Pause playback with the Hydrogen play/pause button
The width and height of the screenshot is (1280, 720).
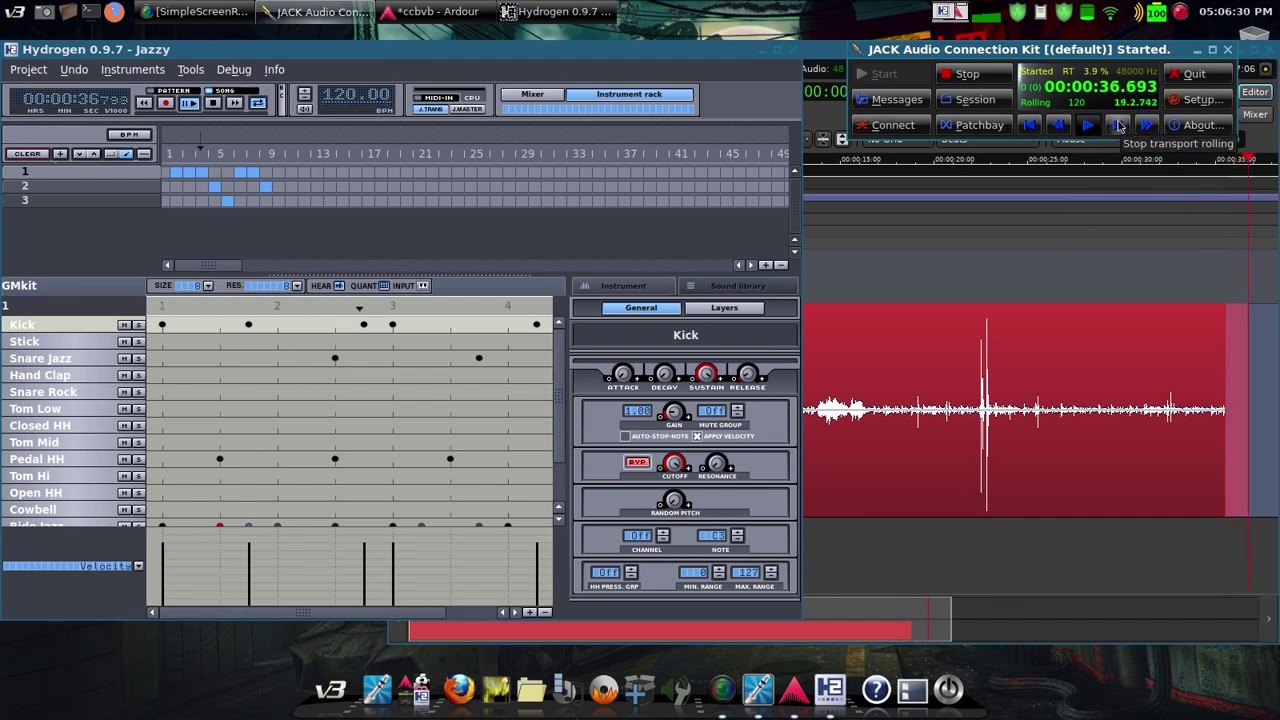coord(189,103)
